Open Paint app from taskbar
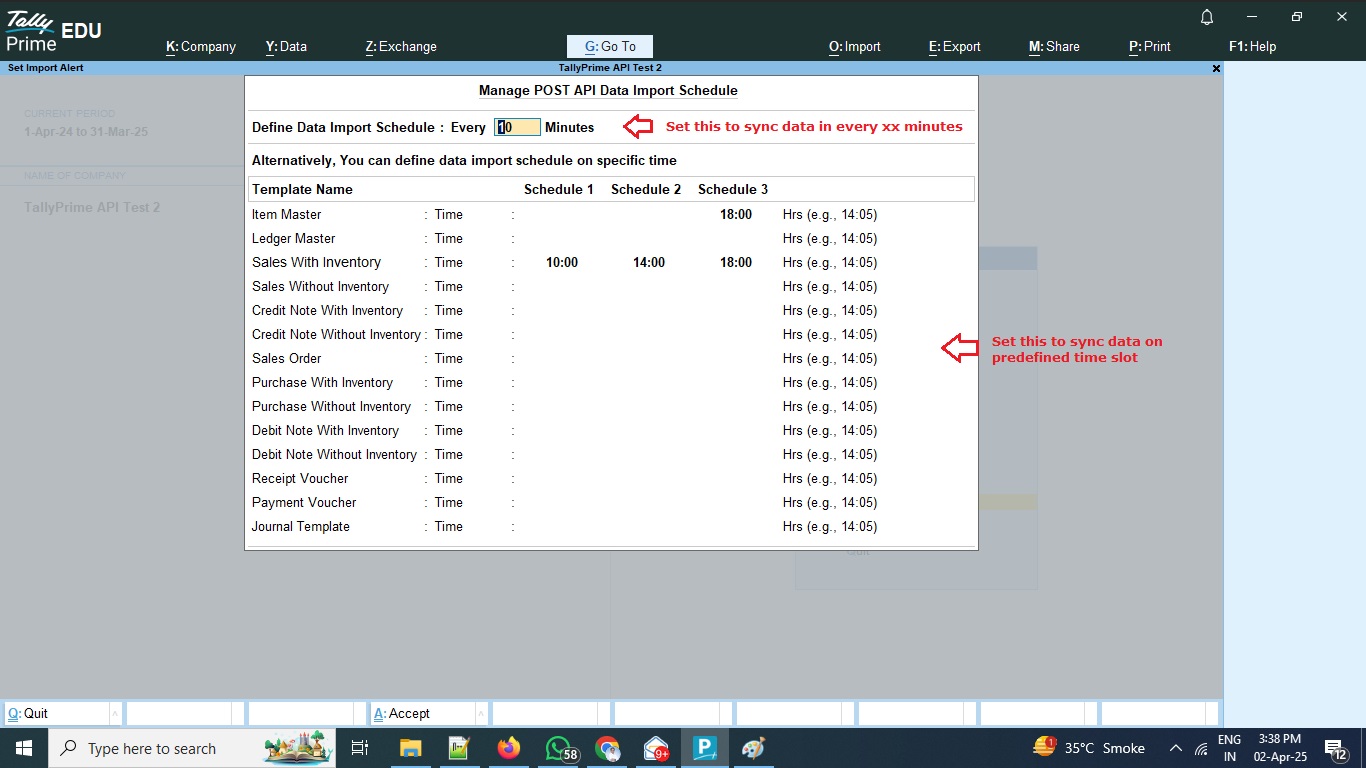 coord(754,748)
